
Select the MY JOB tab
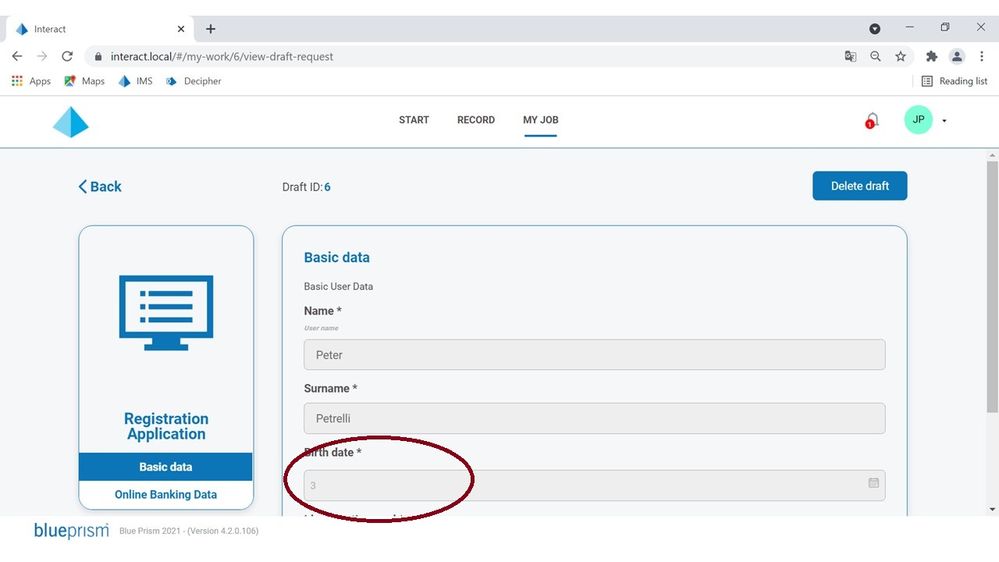540,120
